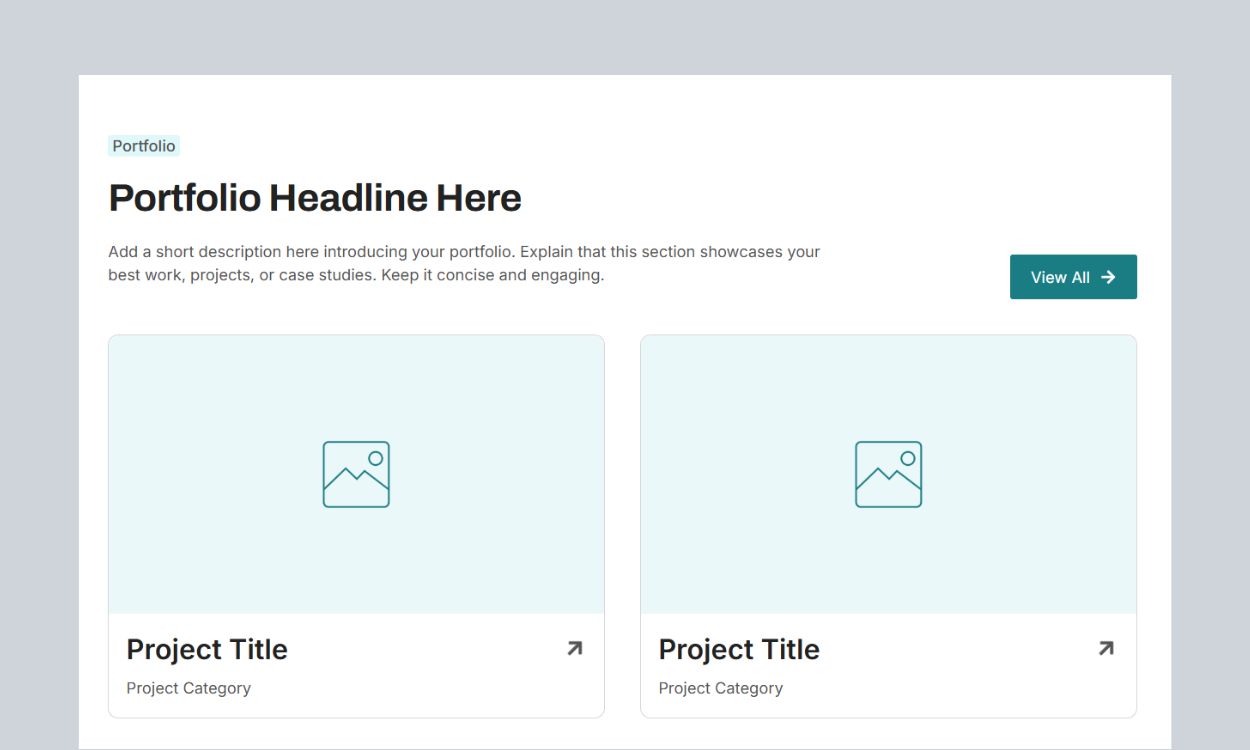Click the sun circle in left placeholder icon
This screenshot has height=750, width=1250.
pos(376,458)
